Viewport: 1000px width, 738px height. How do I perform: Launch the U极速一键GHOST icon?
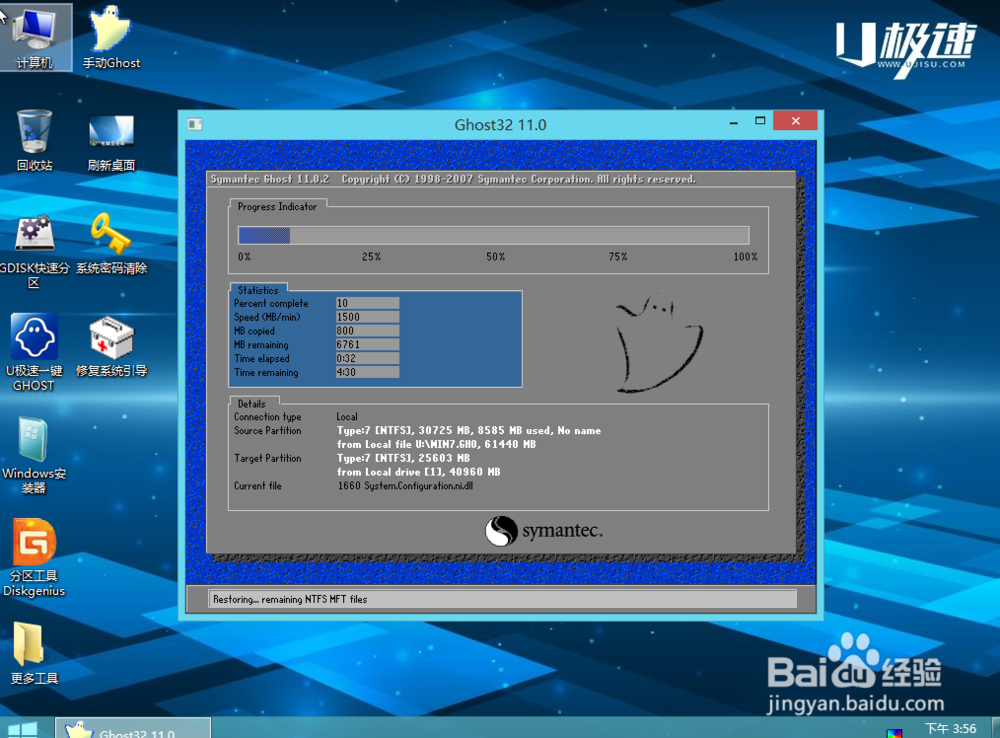34,352
